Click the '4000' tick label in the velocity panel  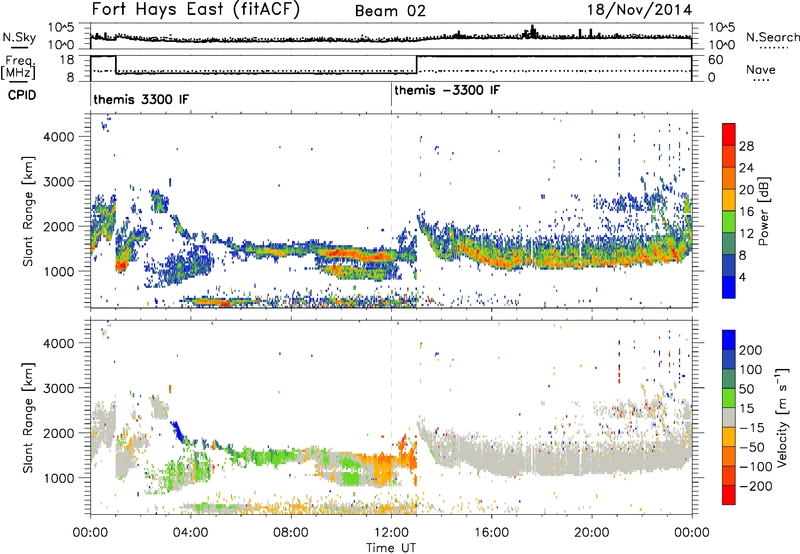tap(58, 343)
